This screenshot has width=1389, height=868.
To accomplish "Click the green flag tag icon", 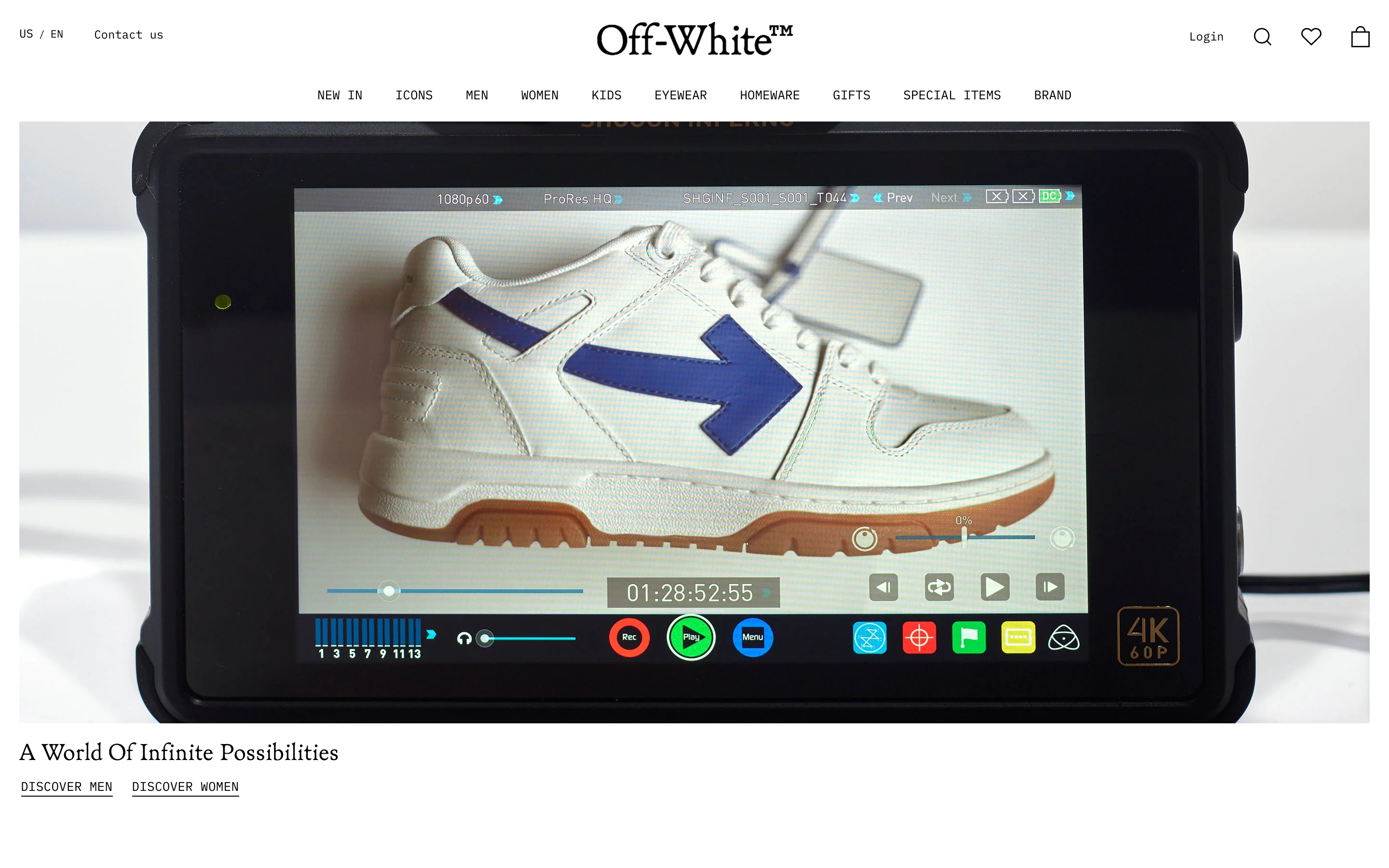I will (x=968, y=637).
